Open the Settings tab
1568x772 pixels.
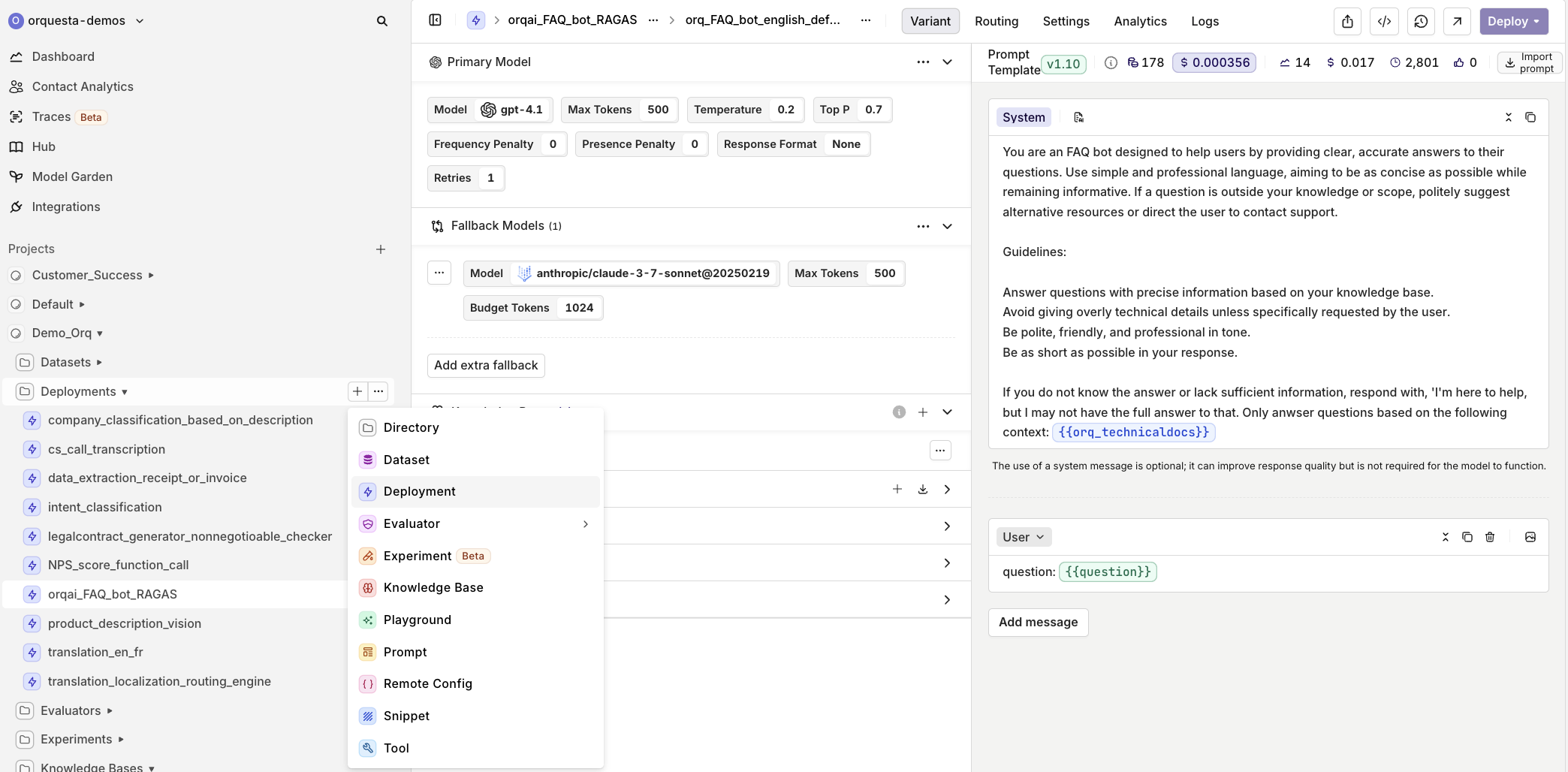coord(1066,21)
